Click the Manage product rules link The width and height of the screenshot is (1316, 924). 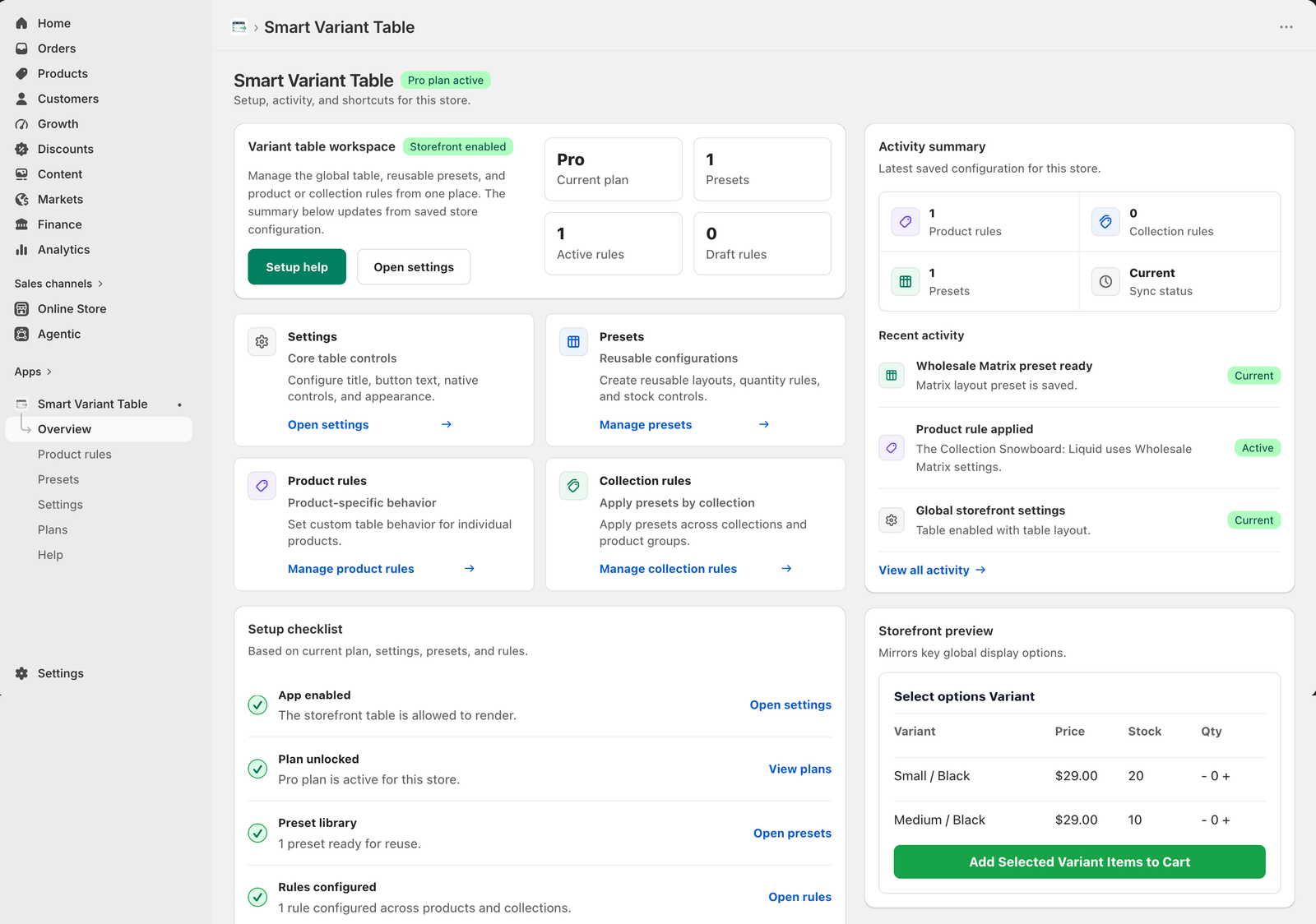351,569
